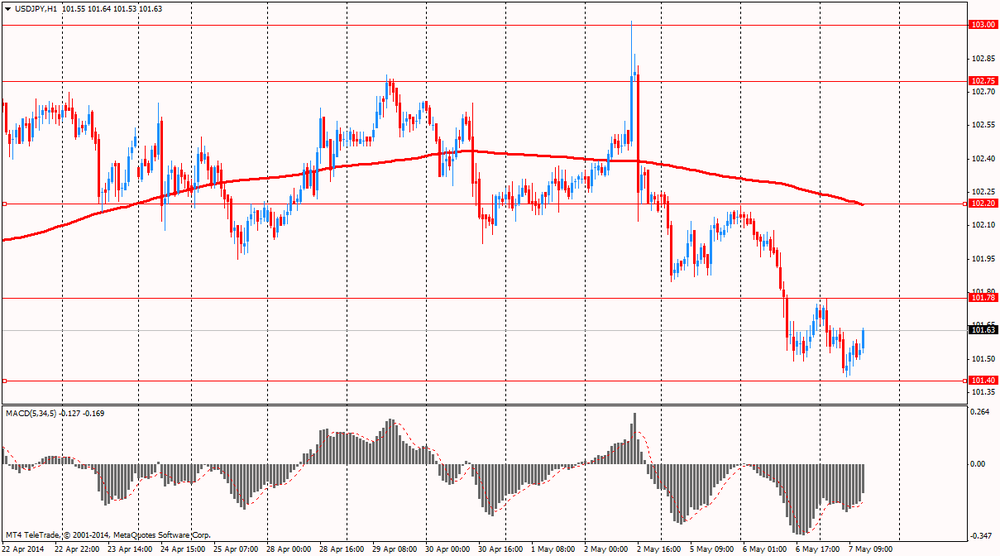Image resolution: width=1000 pixels, height=556 pixels.
Task: Click the 102.20 red price level tag
Action: coord(982,203)
